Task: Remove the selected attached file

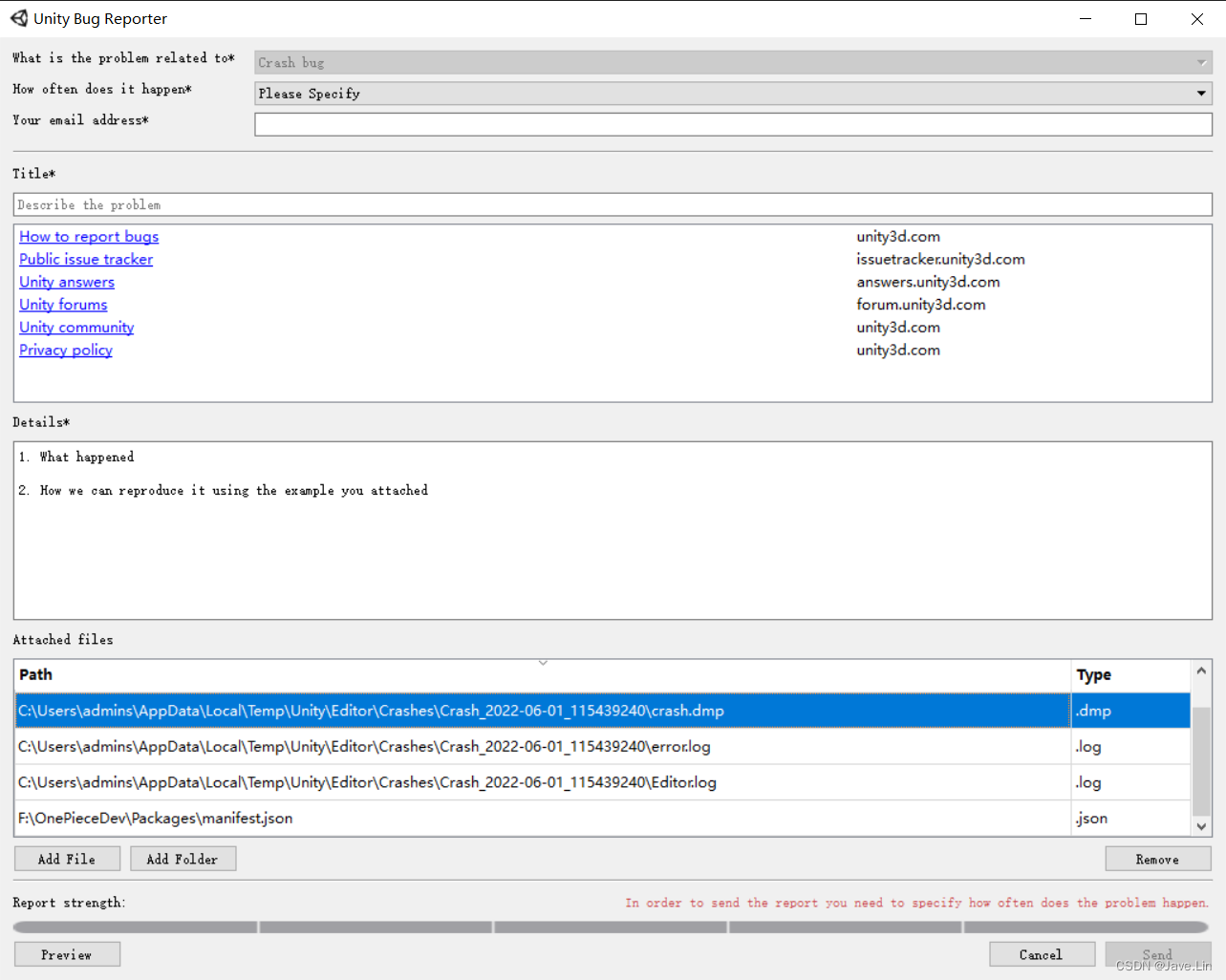Action: click(x=1158, y=859)
